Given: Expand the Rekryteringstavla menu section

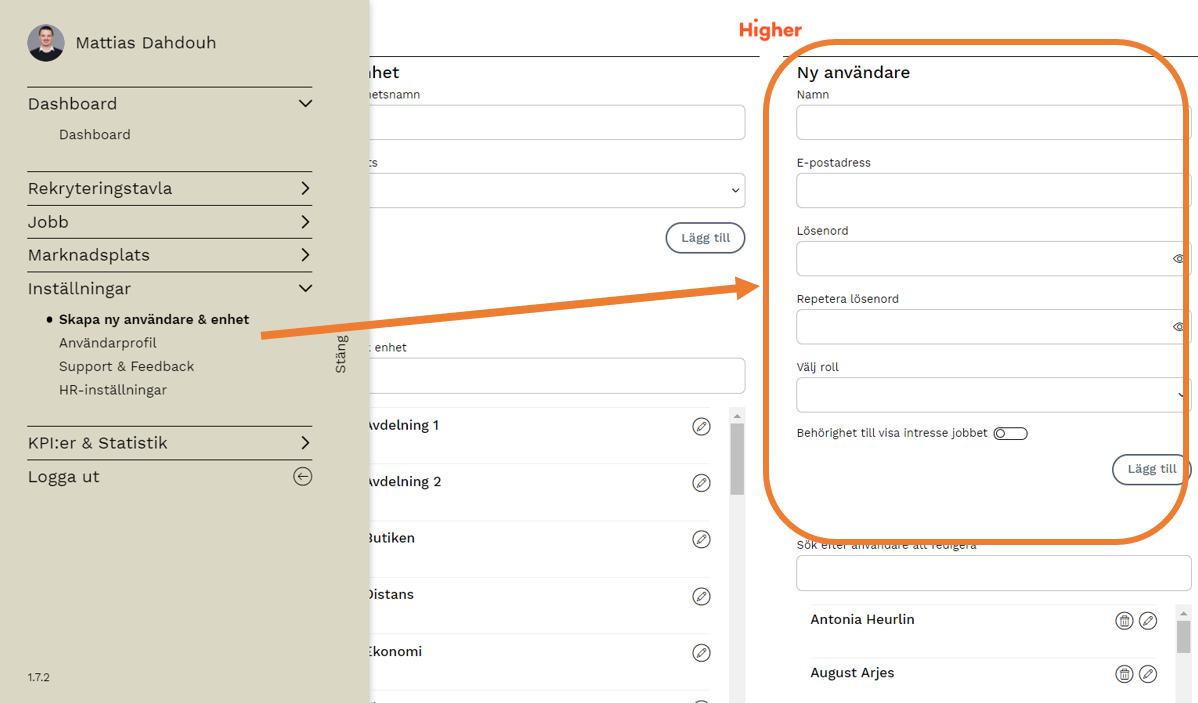Looking at the screenshot, I should click(305, 189).
